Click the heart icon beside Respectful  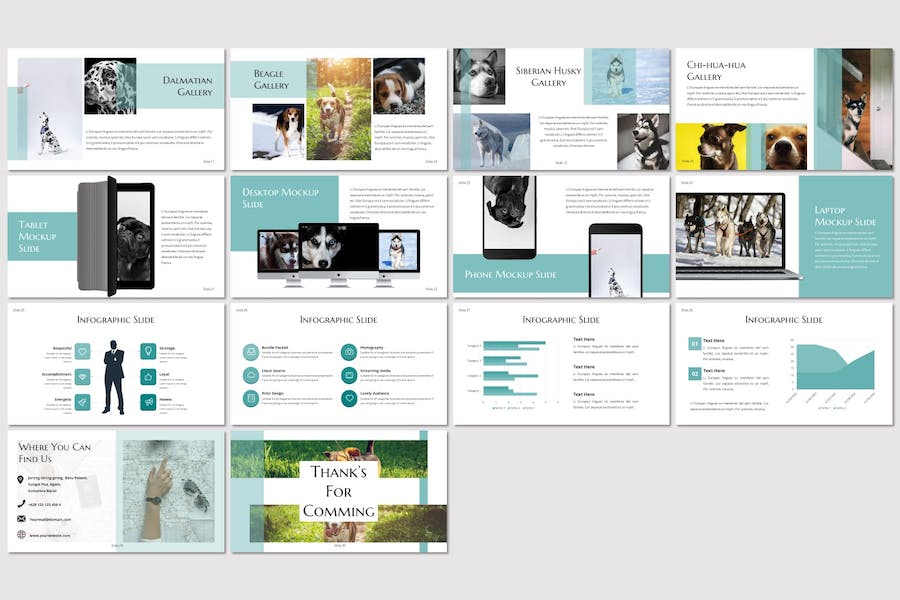pyautogui.click(x=83, y=351)
